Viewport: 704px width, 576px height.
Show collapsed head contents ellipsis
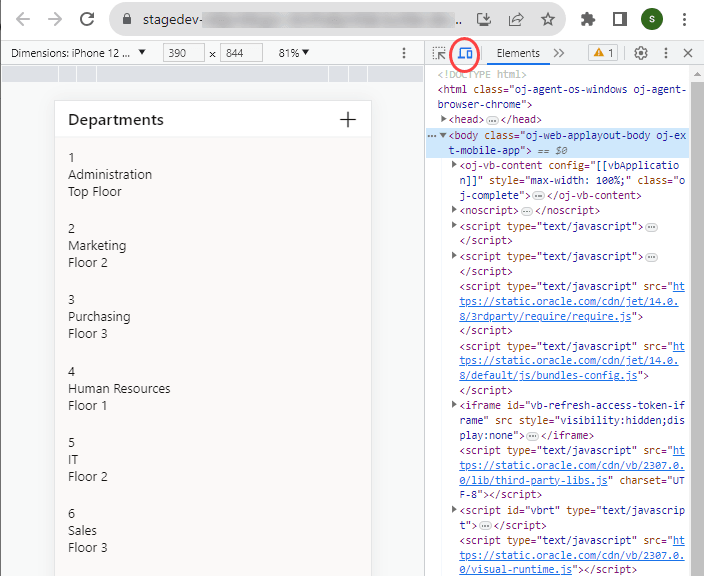[x=492, y=120]
